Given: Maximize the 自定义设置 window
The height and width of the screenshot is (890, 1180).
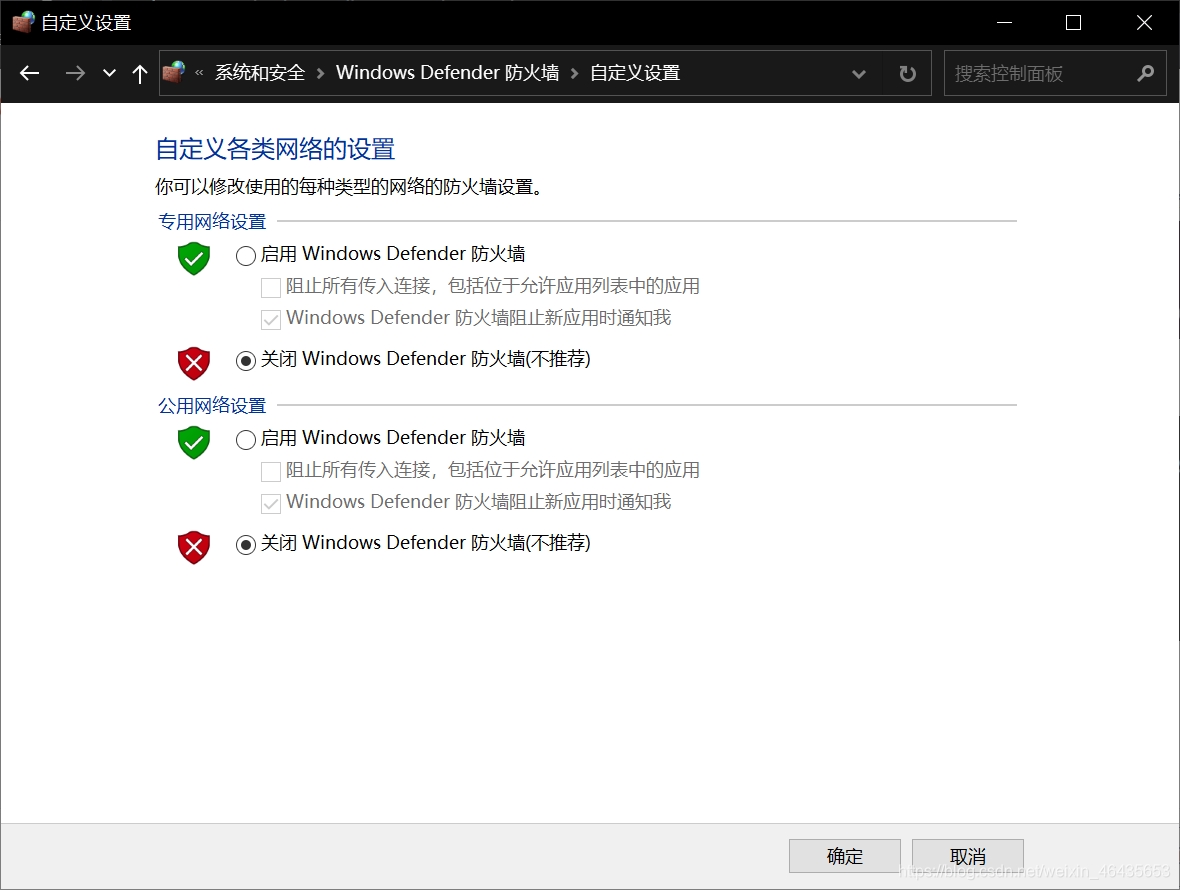Looking at the screenshot, I should 1073,23.
